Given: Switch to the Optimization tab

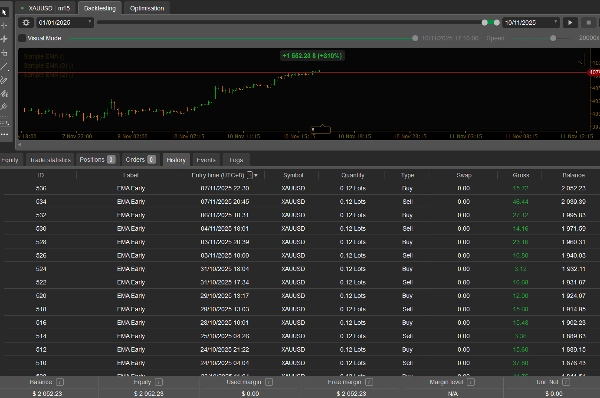Looking at the screenshot, I should tap(147, 8).
